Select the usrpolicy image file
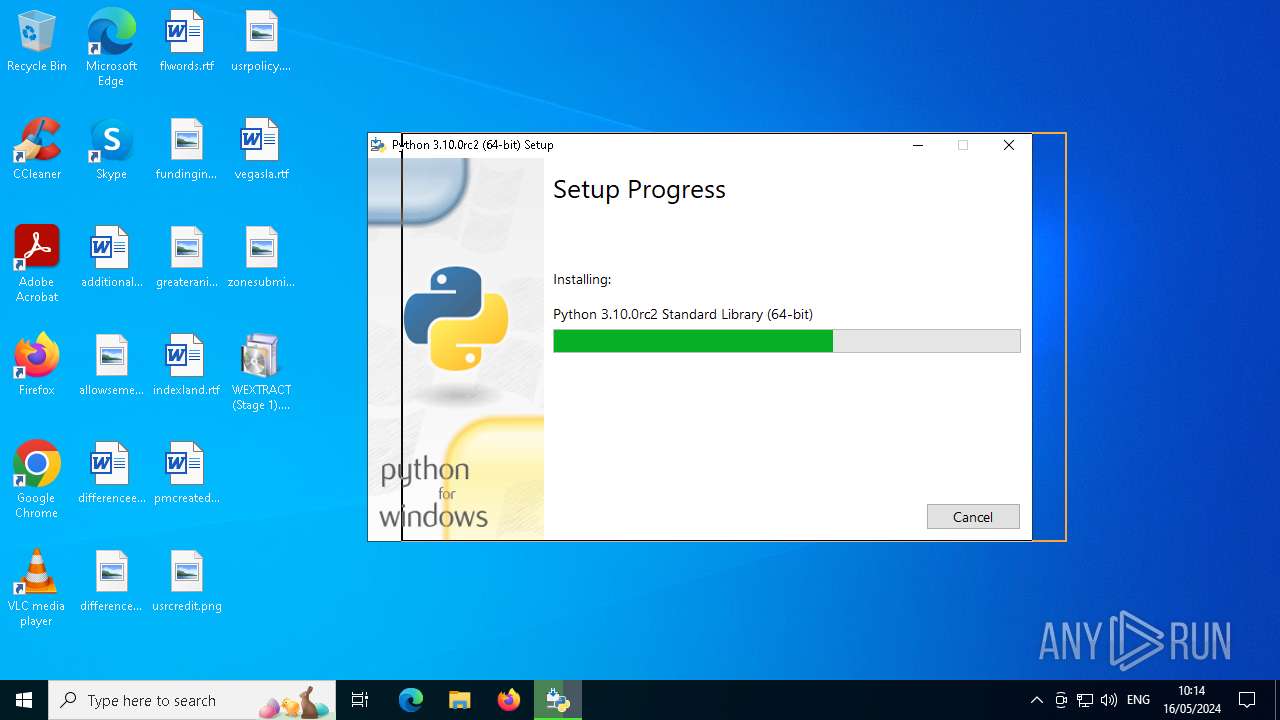Viewport: 1280px width, 720px height. (261, 42)
